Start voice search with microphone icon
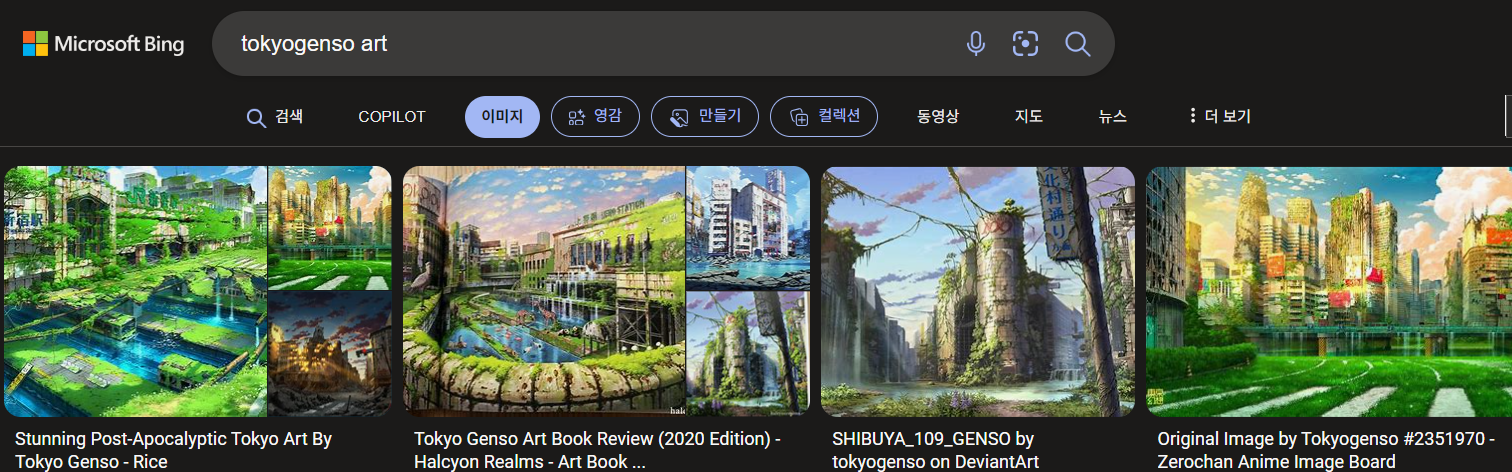 click(976, 44)
